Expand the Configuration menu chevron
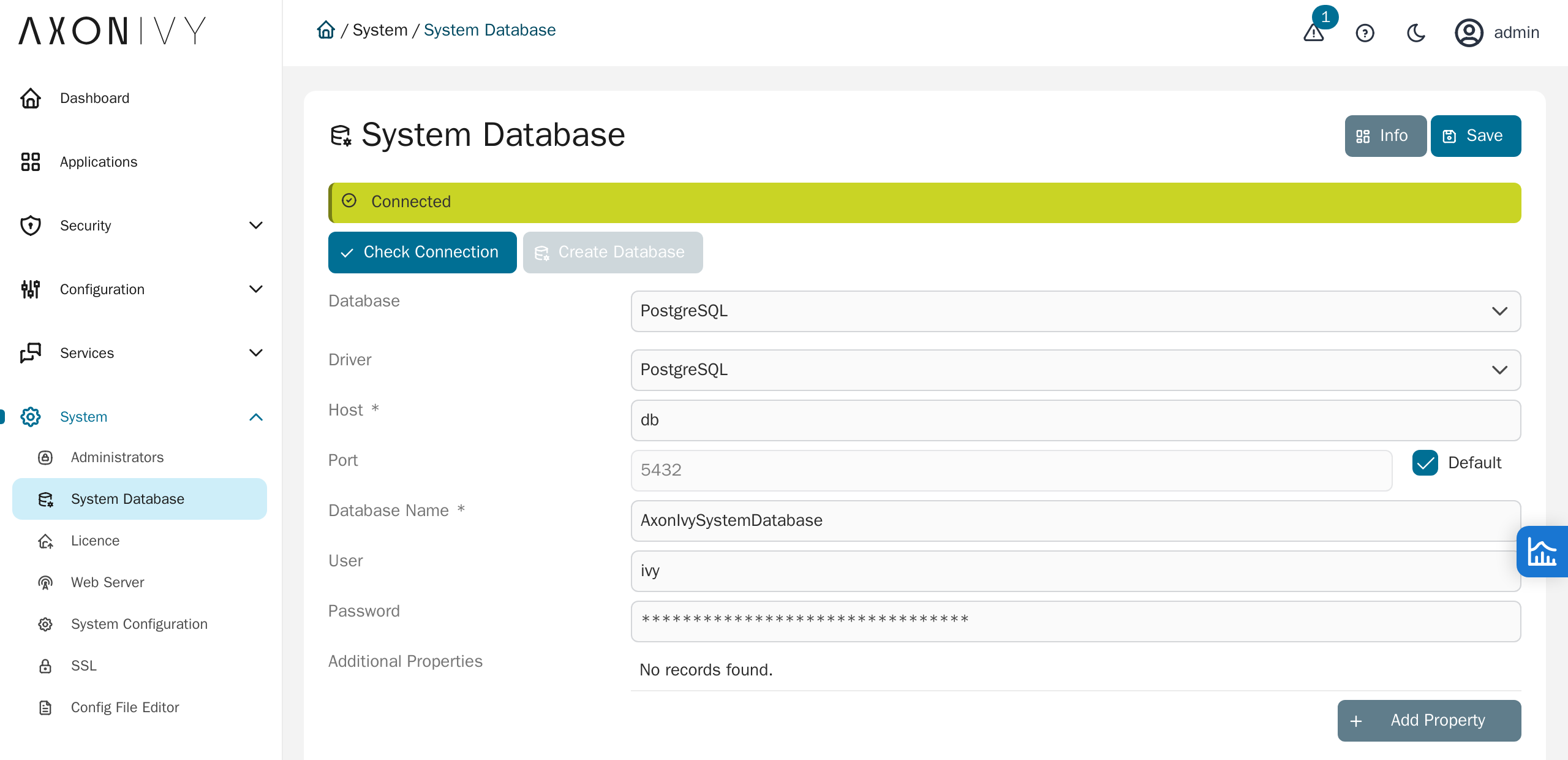 tap(256, 289)
